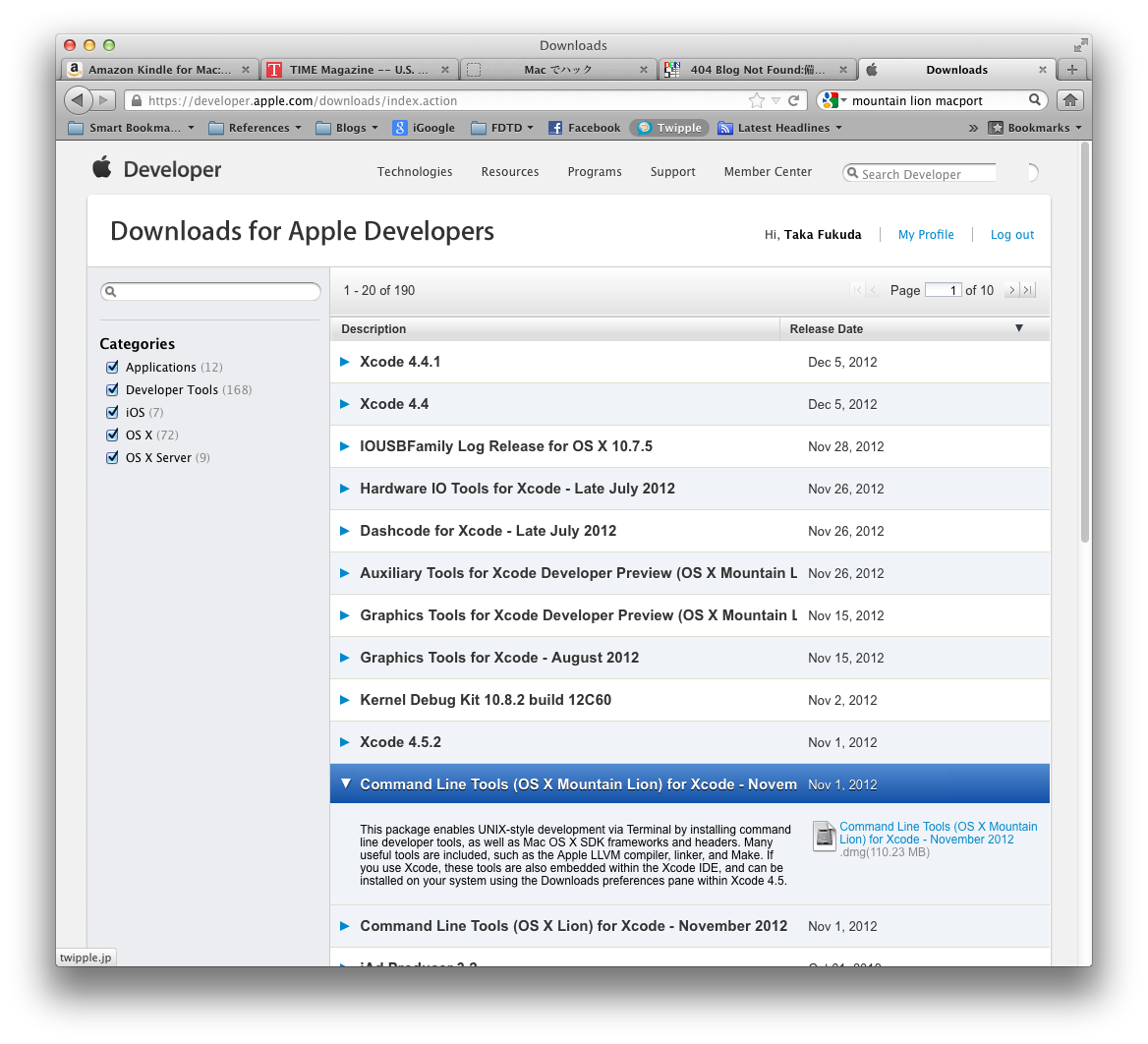Viewport: 1148px width, 1044px height.
Task: Download Command Line Tools November 2012 dmg link
Action: point(938,833)
